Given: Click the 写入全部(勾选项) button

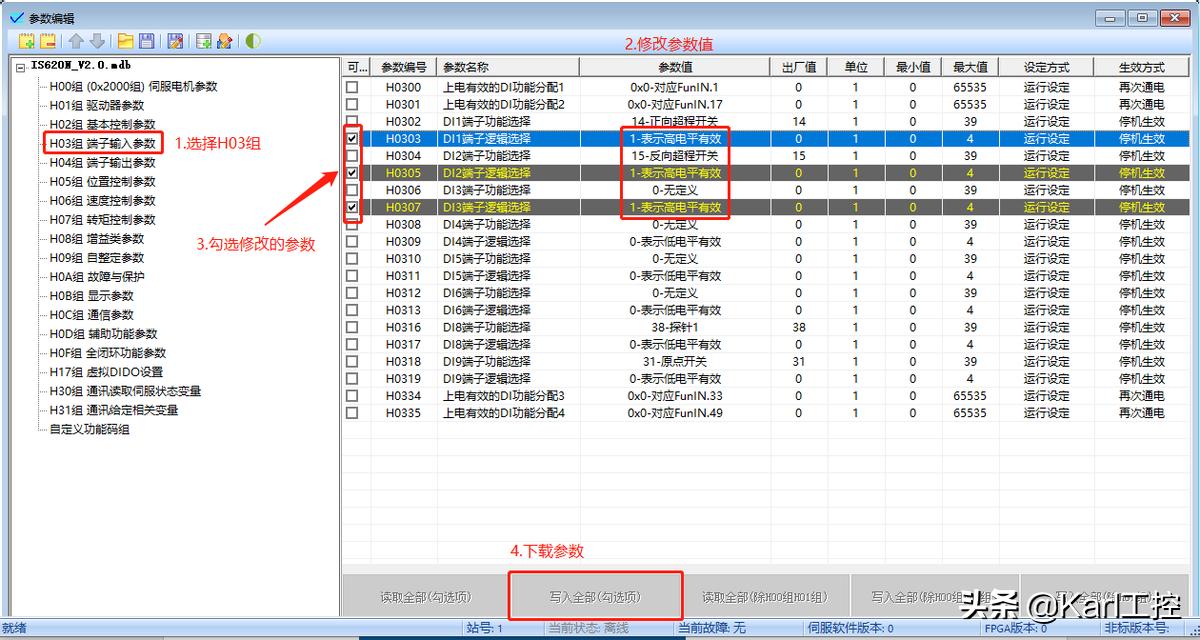Looking at the screenshot, I should click(x=596, y=597).
